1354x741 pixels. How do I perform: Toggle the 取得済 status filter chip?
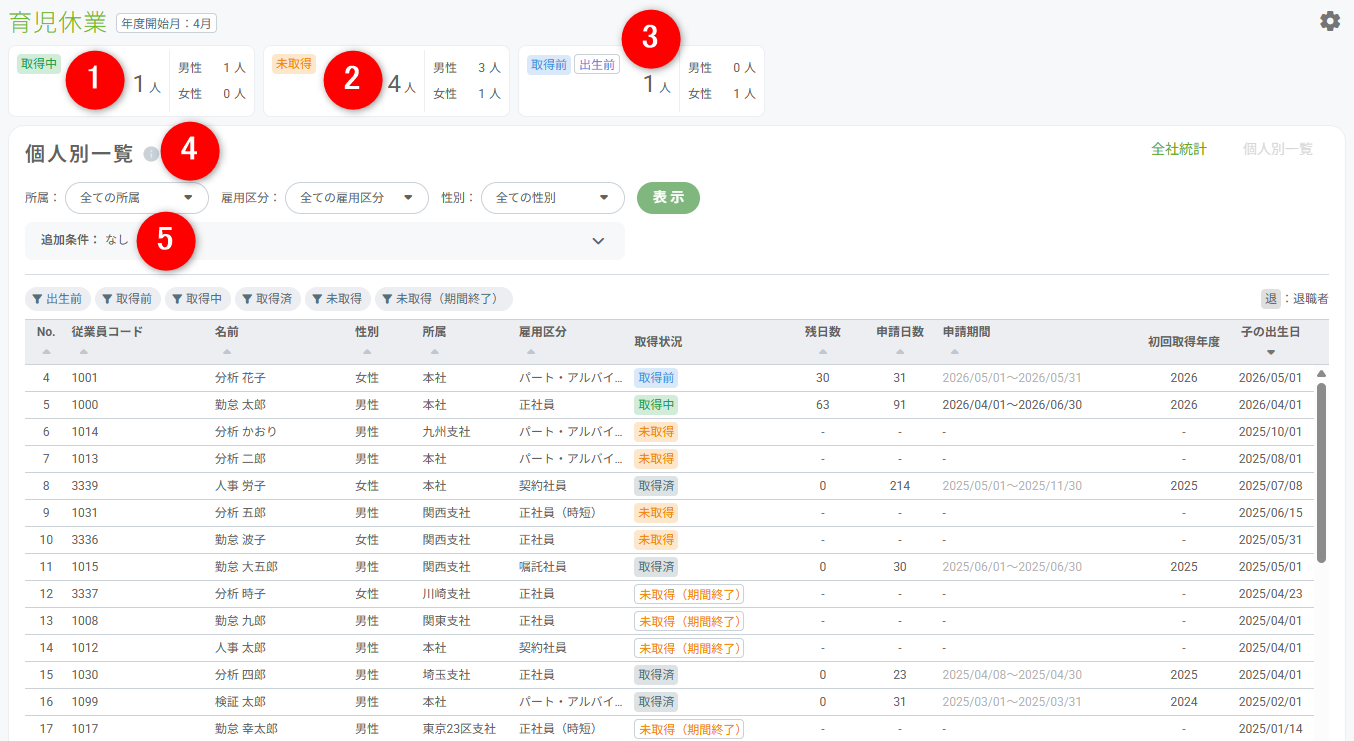(268, 299)
